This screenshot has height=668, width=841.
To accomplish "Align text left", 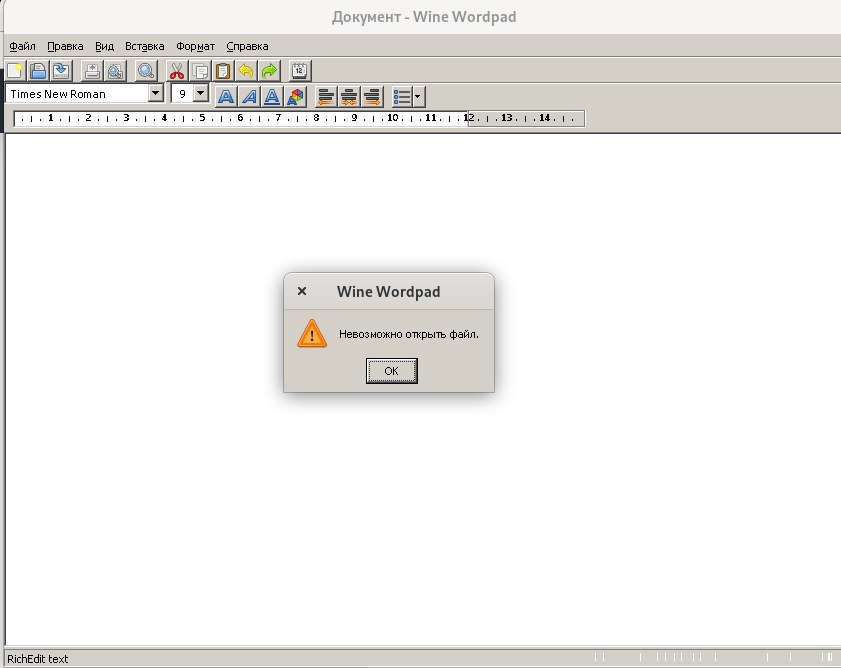I will coord(326,97).
